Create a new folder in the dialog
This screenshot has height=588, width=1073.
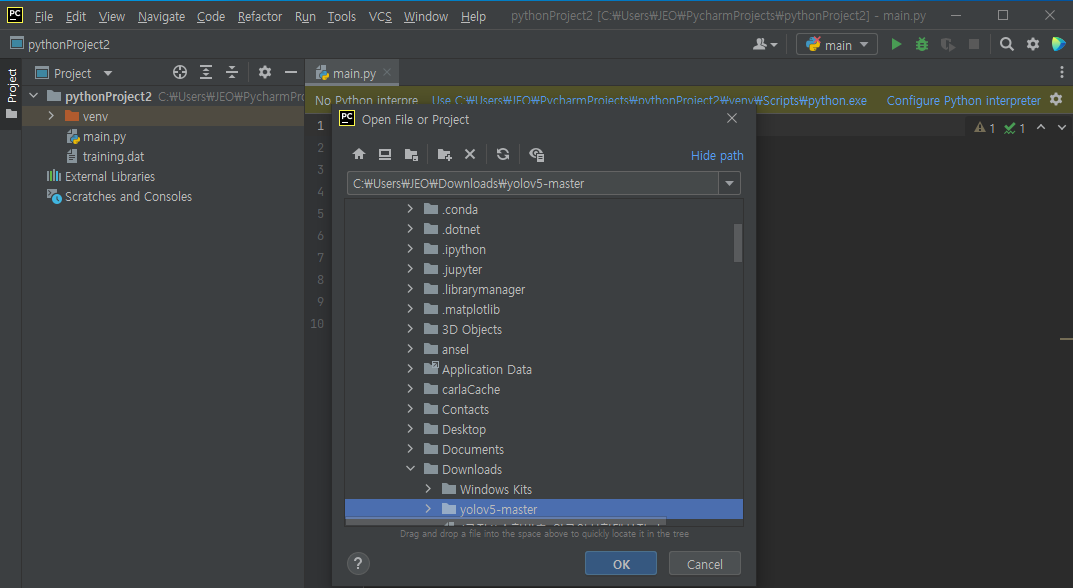pyautogui.click(x=444, y=154)
